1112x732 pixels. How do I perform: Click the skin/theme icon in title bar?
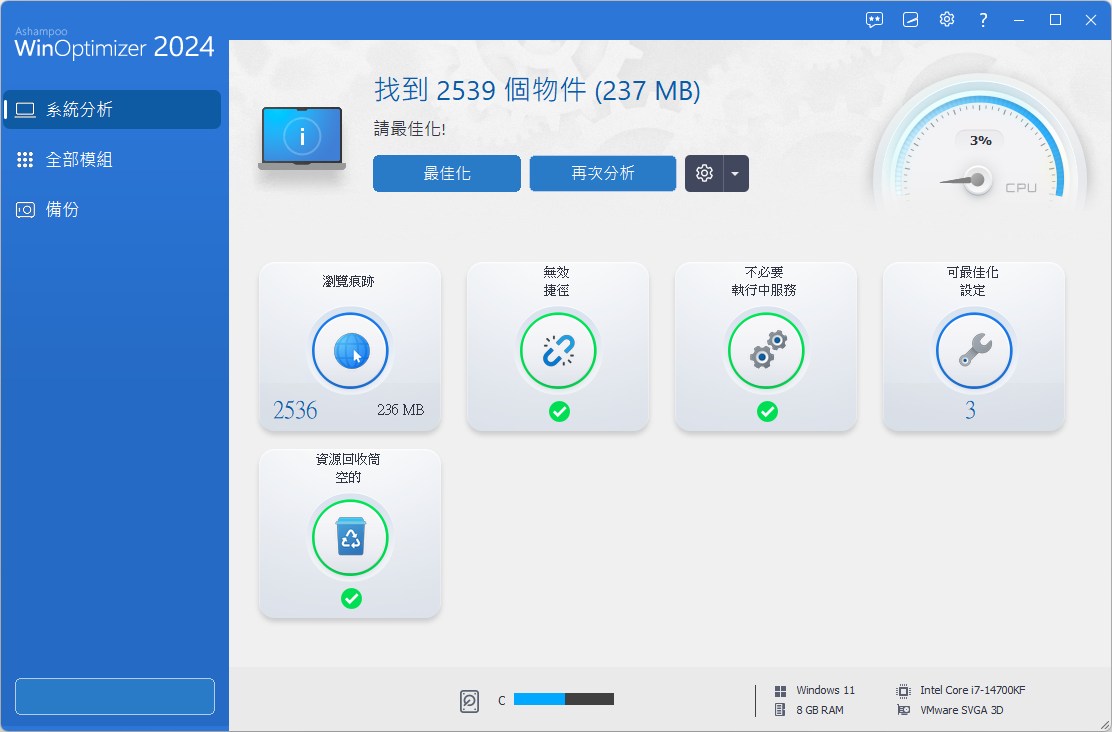point(911,20)
